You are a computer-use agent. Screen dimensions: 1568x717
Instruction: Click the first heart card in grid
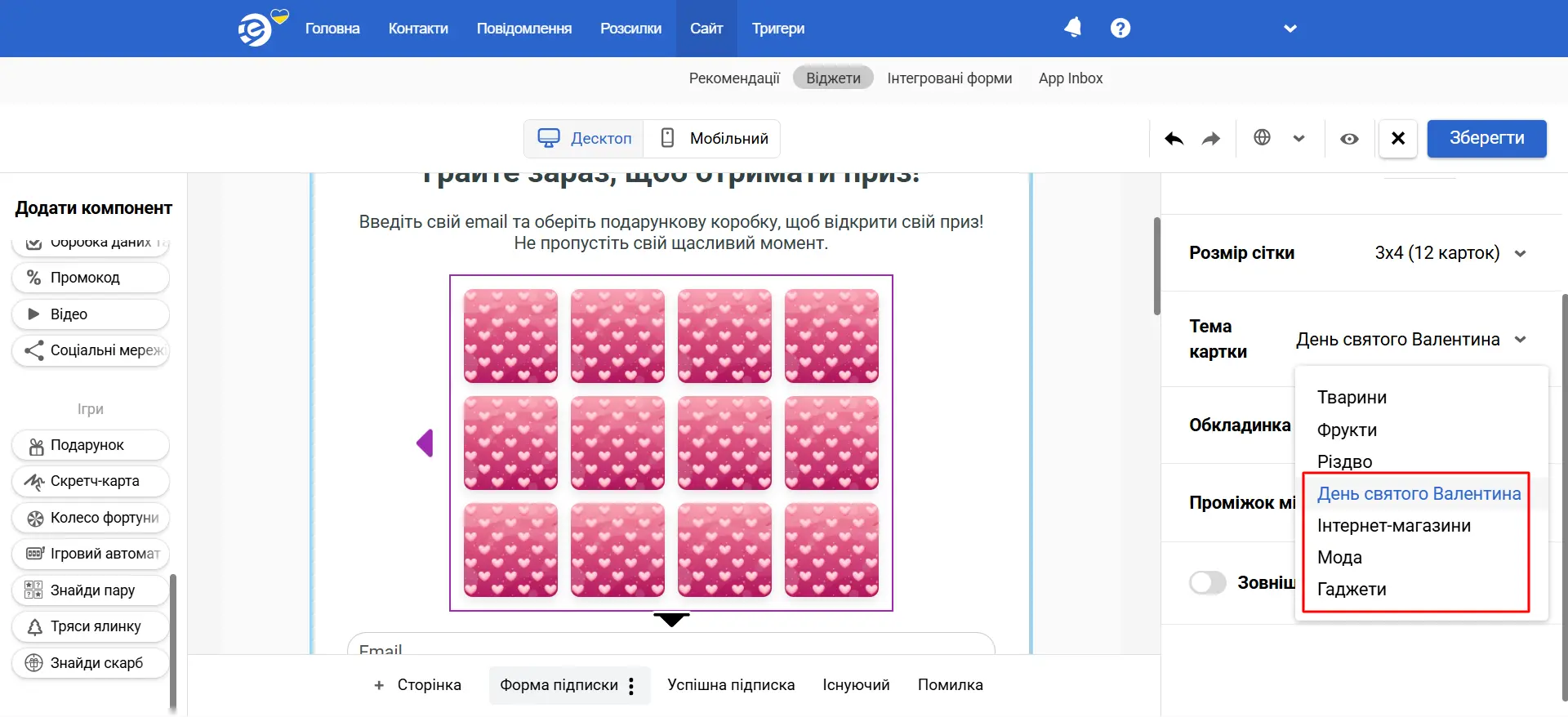pos(510,336)
